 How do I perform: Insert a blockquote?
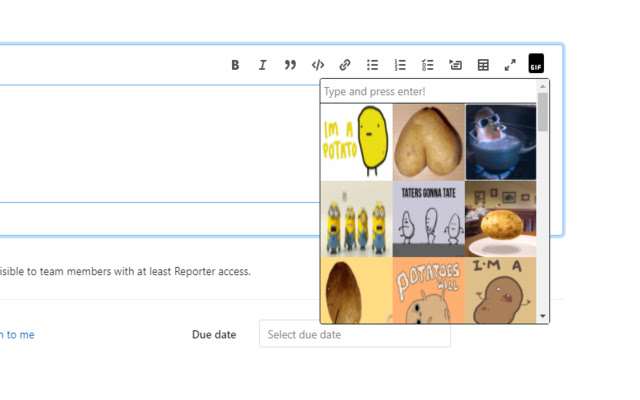[290, 65]
